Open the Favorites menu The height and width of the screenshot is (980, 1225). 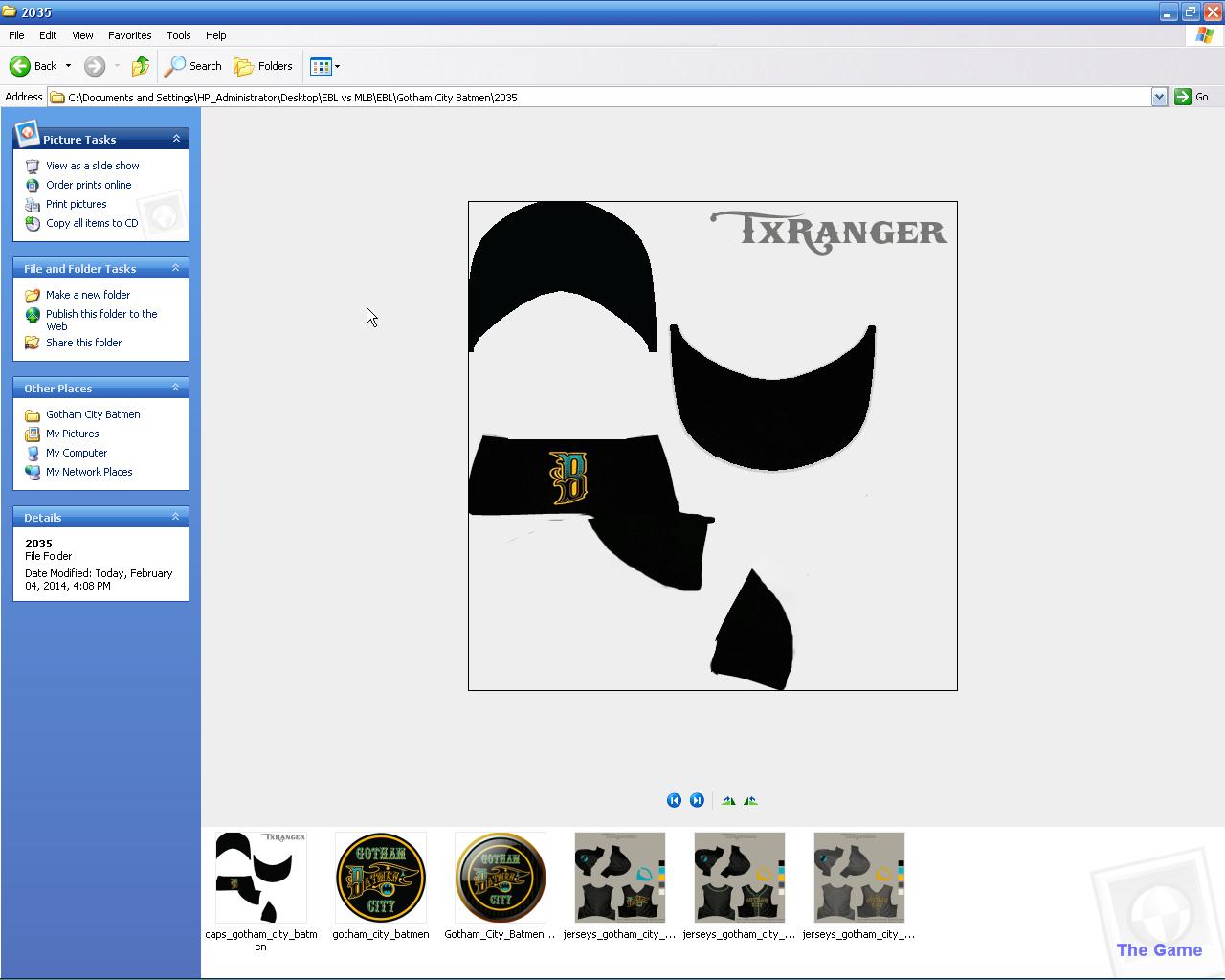tap(129, 35)
